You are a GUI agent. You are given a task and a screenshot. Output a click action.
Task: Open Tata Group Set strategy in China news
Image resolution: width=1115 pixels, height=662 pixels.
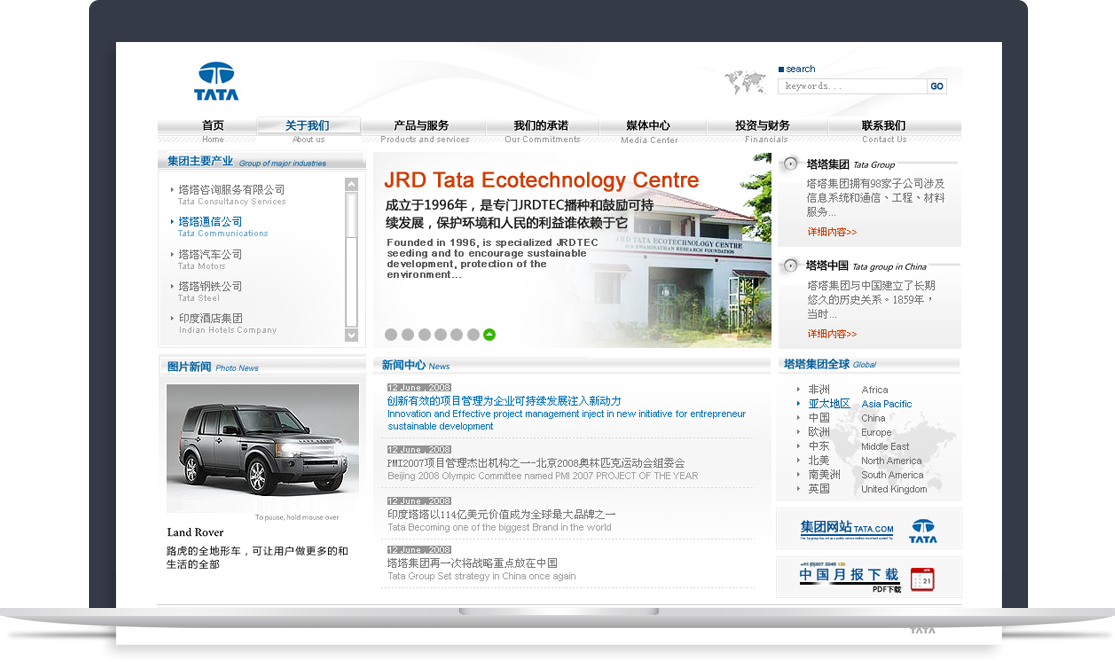point(481,570)
